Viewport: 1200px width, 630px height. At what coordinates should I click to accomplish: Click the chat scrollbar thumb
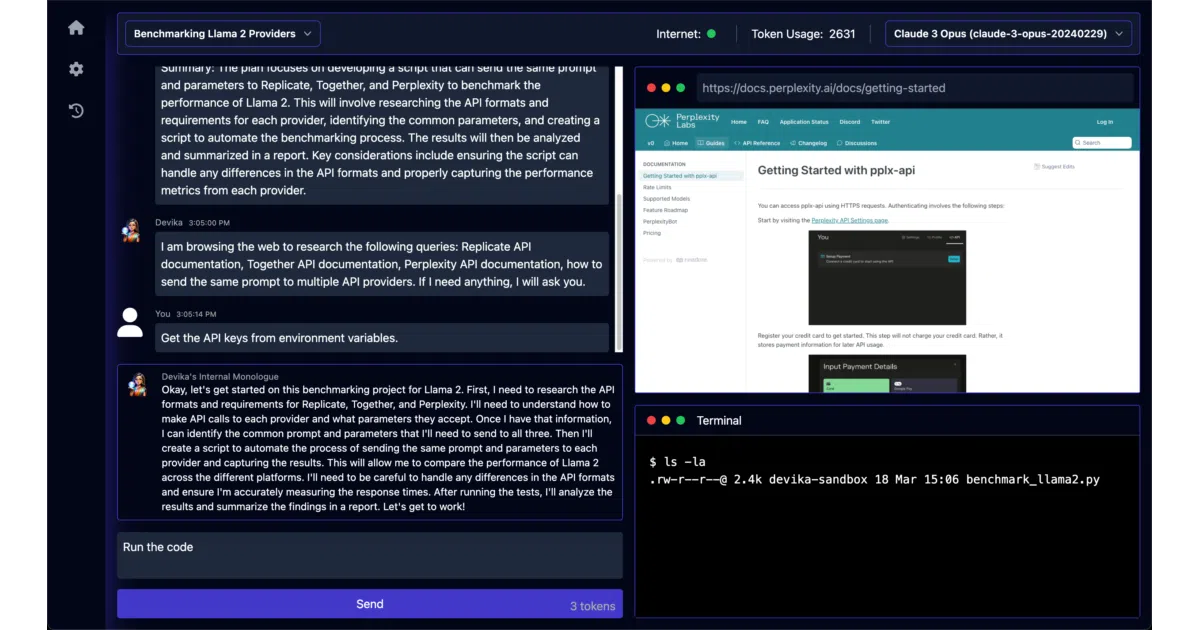[618, 273]
